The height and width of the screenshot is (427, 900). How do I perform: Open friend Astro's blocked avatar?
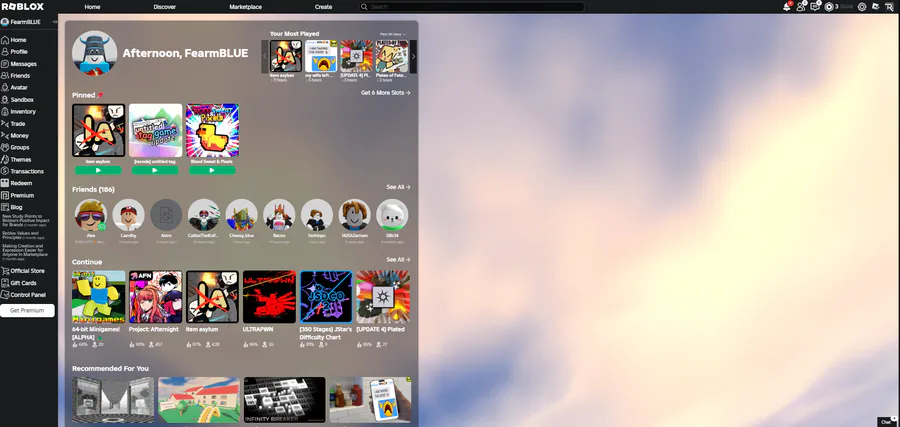(x=166, y=215)
